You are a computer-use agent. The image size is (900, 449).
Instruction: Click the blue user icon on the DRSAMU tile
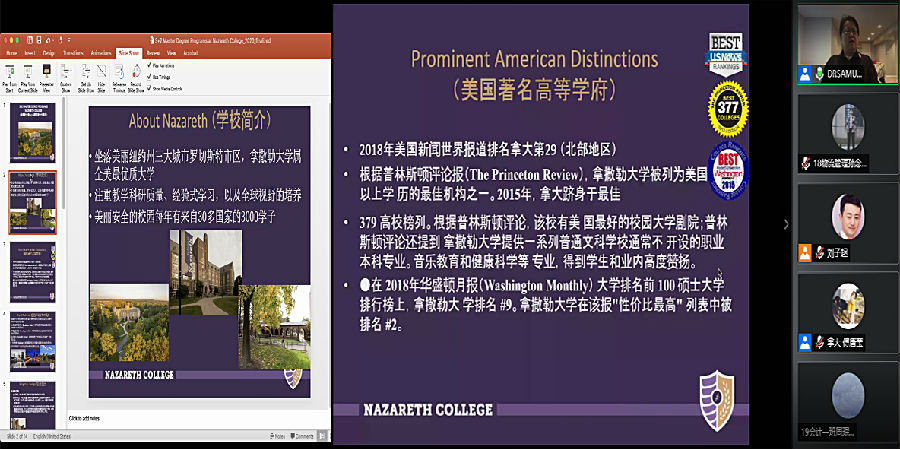(x=805, y=75)
